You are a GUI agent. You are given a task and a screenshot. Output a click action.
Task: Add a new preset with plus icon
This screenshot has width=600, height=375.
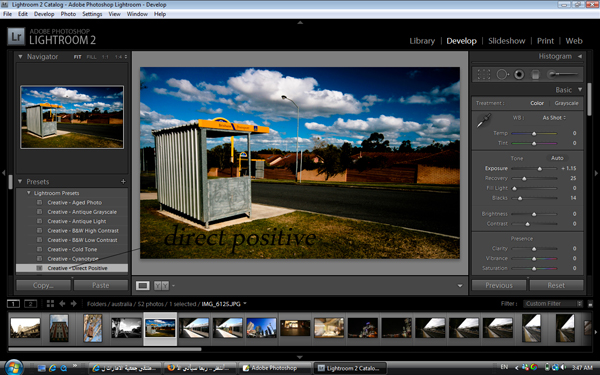[x=123, y=181]
